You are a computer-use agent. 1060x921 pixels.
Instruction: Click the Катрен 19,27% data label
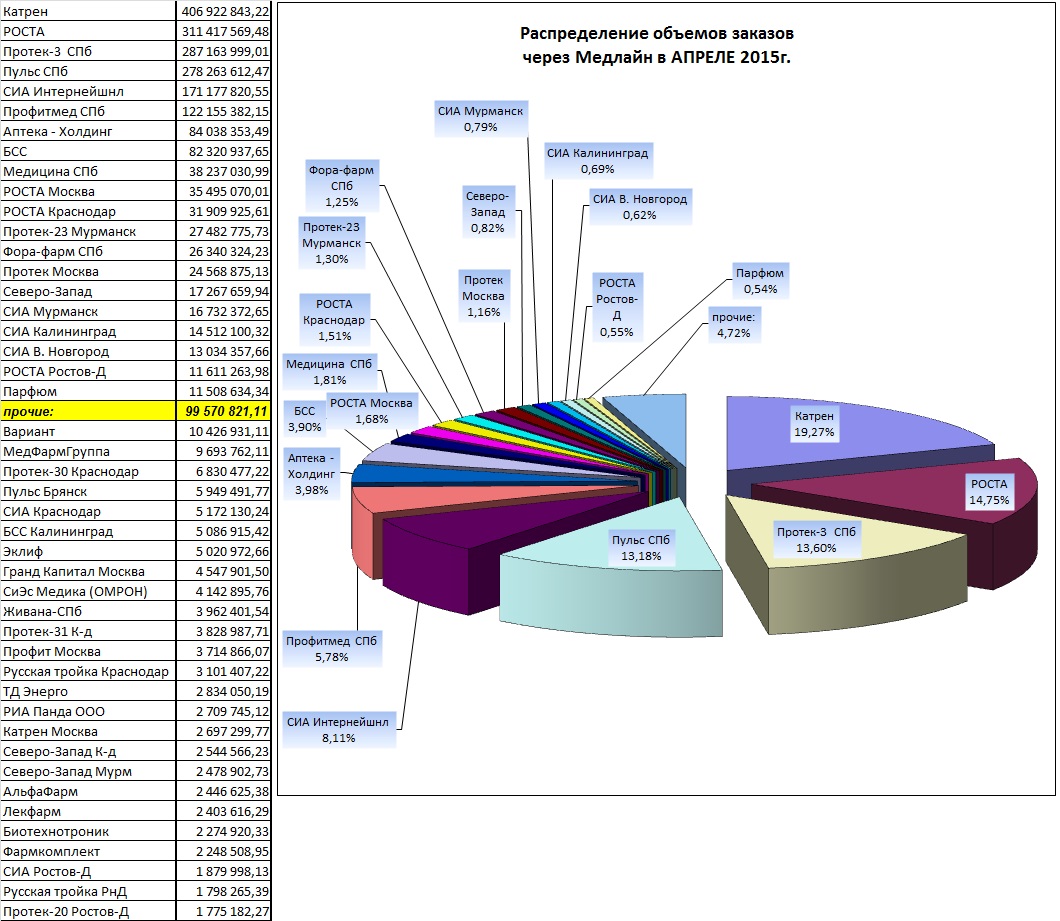tap(814, 424)
